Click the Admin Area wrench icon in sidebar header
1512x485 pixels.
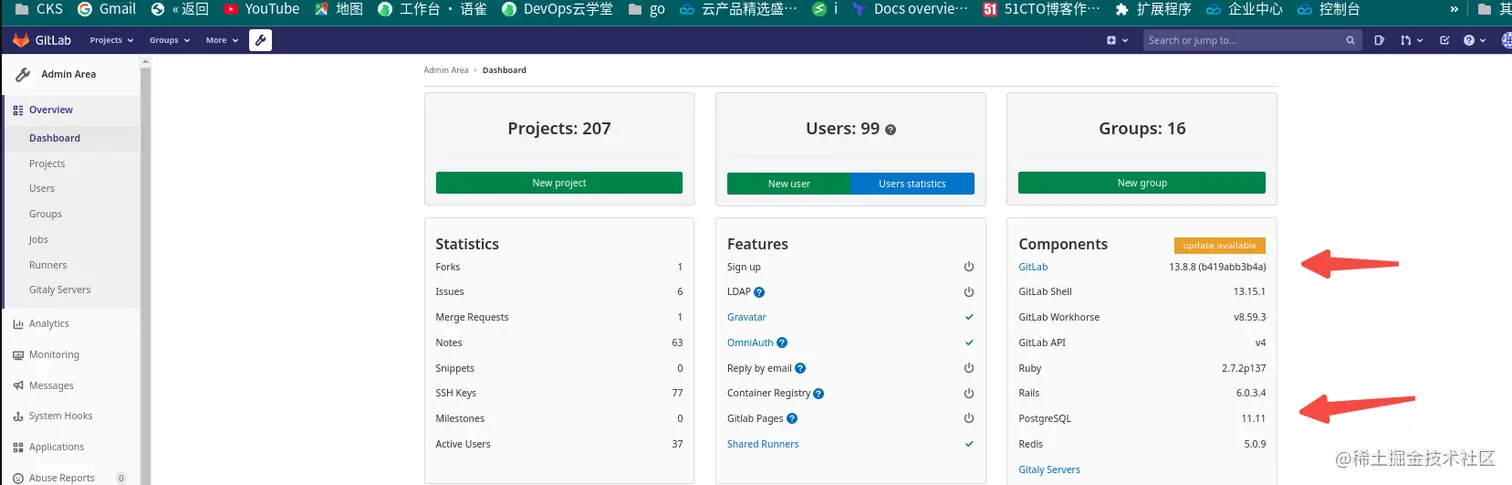point(23,74)
